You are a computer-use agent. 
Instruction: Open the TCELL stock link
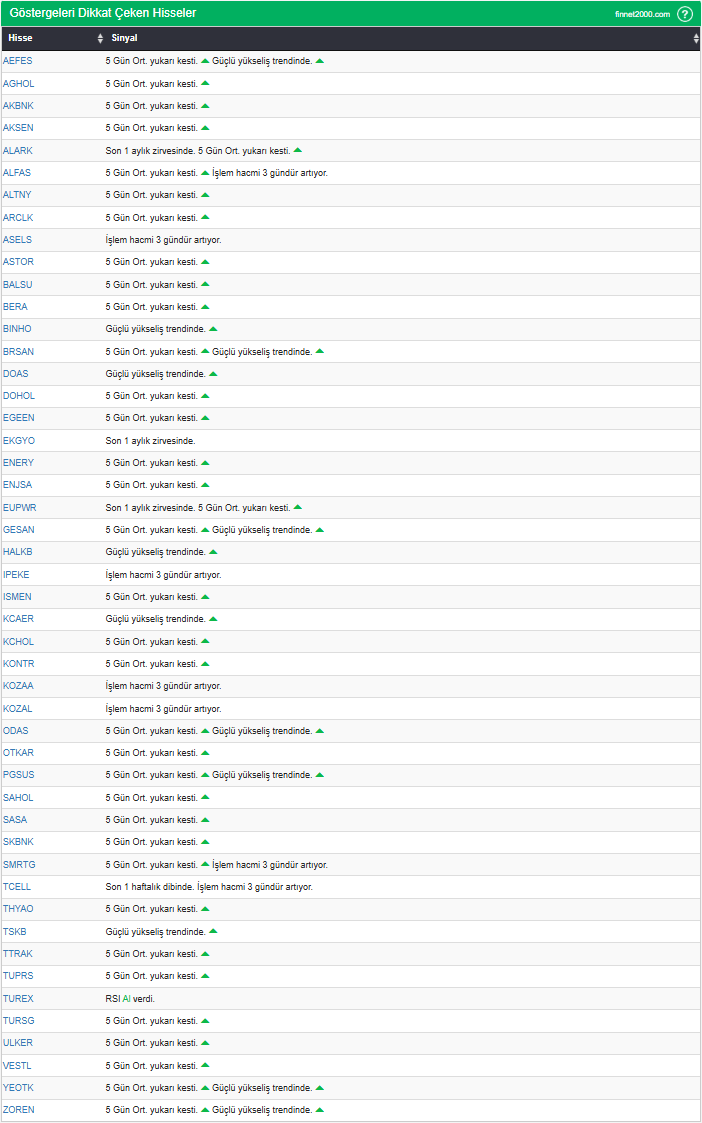[x=17, y=887]
